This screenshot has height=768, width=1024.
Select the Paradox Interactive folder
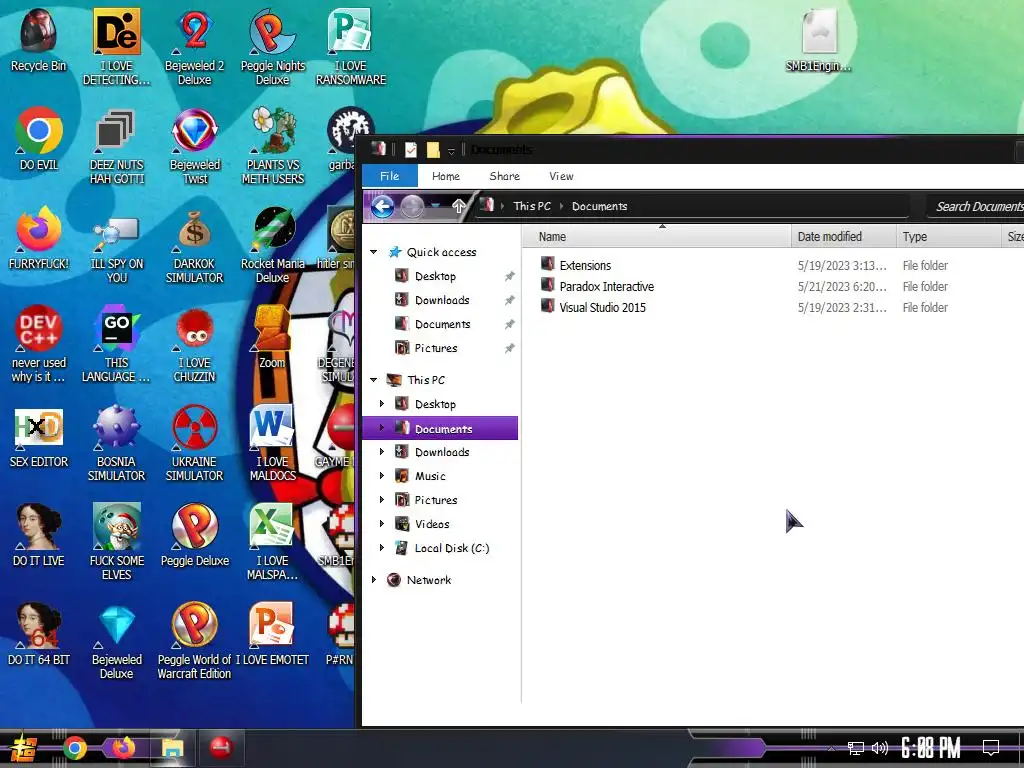[607, 286]
